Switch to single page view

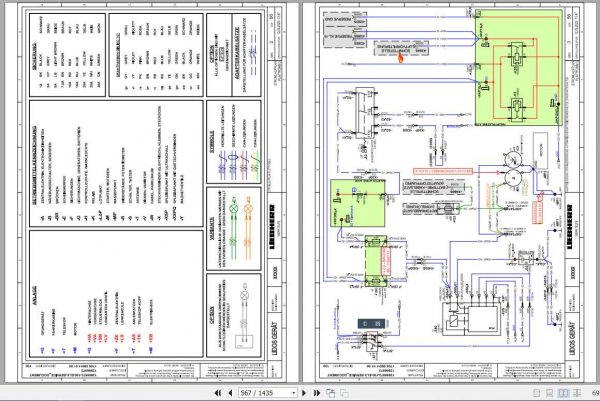pos(536,393)
